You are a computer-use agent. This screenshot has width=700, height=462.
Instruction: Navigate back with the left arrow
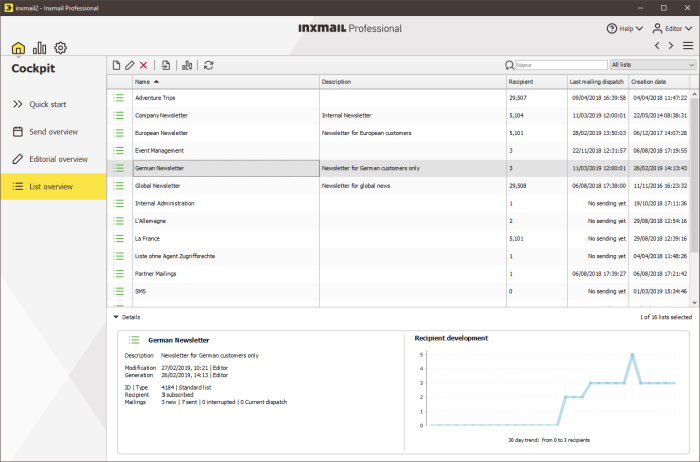(x=657, y=46)
